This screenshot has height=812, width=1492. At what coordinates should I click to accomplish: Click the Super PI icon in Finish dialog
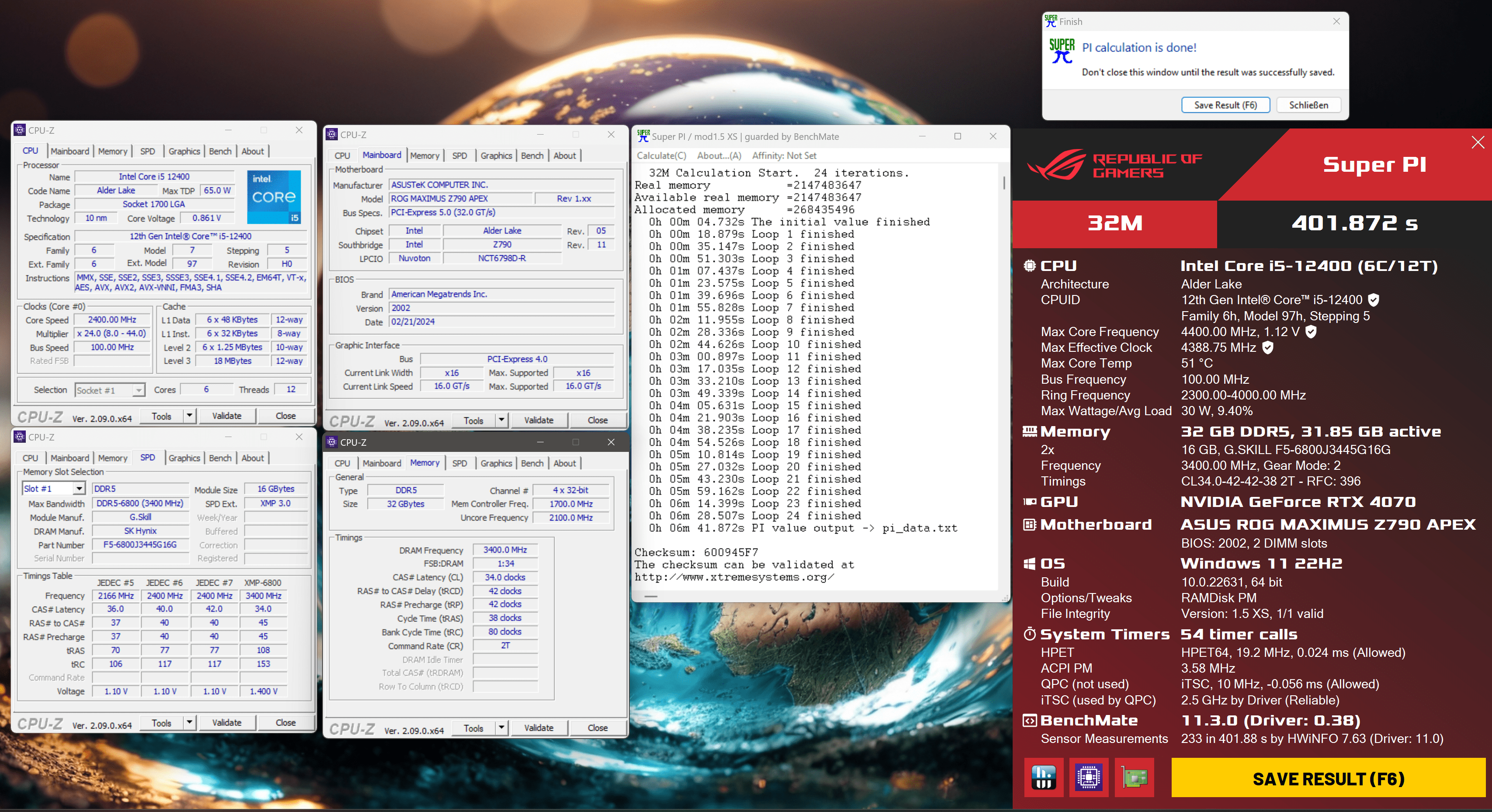(1062, 51)
